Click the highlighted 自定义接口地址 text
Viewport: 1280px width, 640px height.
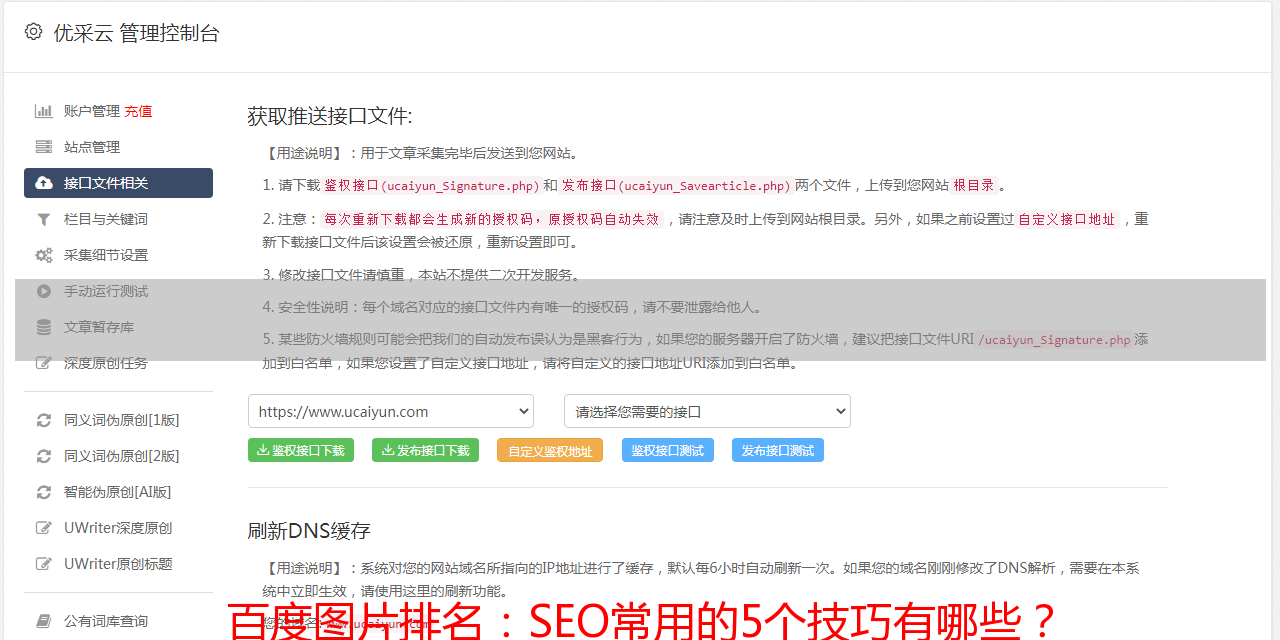tap(1066, 219)
